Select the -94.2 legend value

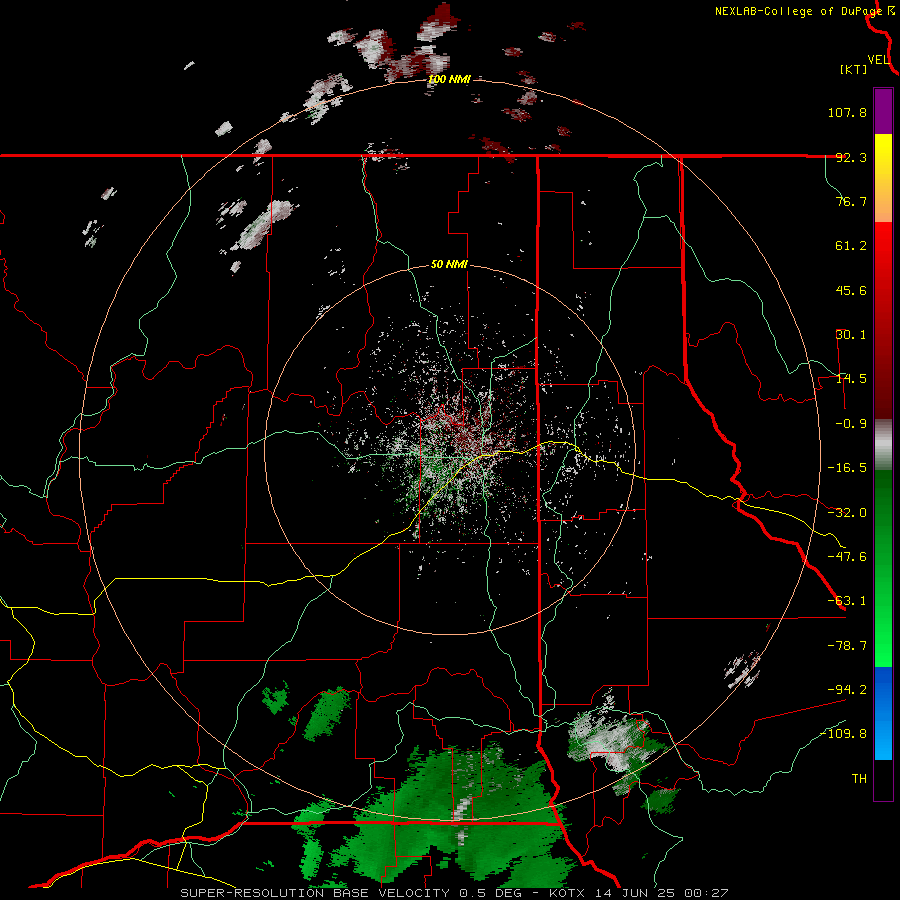847,689
